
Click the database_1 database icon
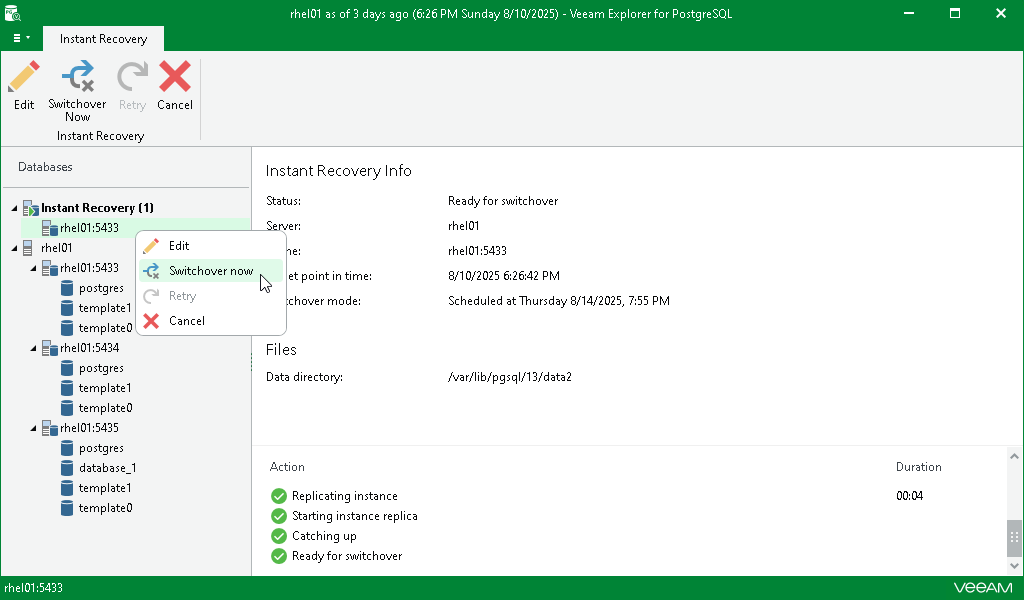click(x=67, y=468)
